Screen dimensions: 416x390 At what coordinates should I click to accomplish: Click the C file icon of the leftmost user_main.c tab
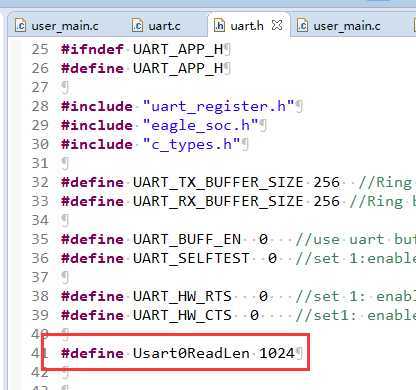(x=20, y=26)
